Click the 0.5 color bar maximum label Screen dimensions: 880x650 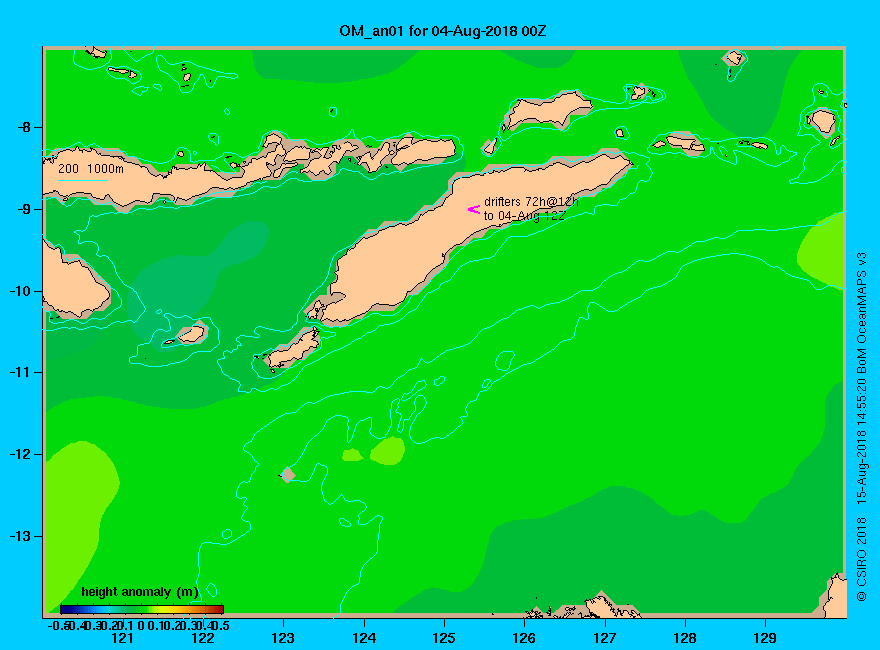click(221, 625)
